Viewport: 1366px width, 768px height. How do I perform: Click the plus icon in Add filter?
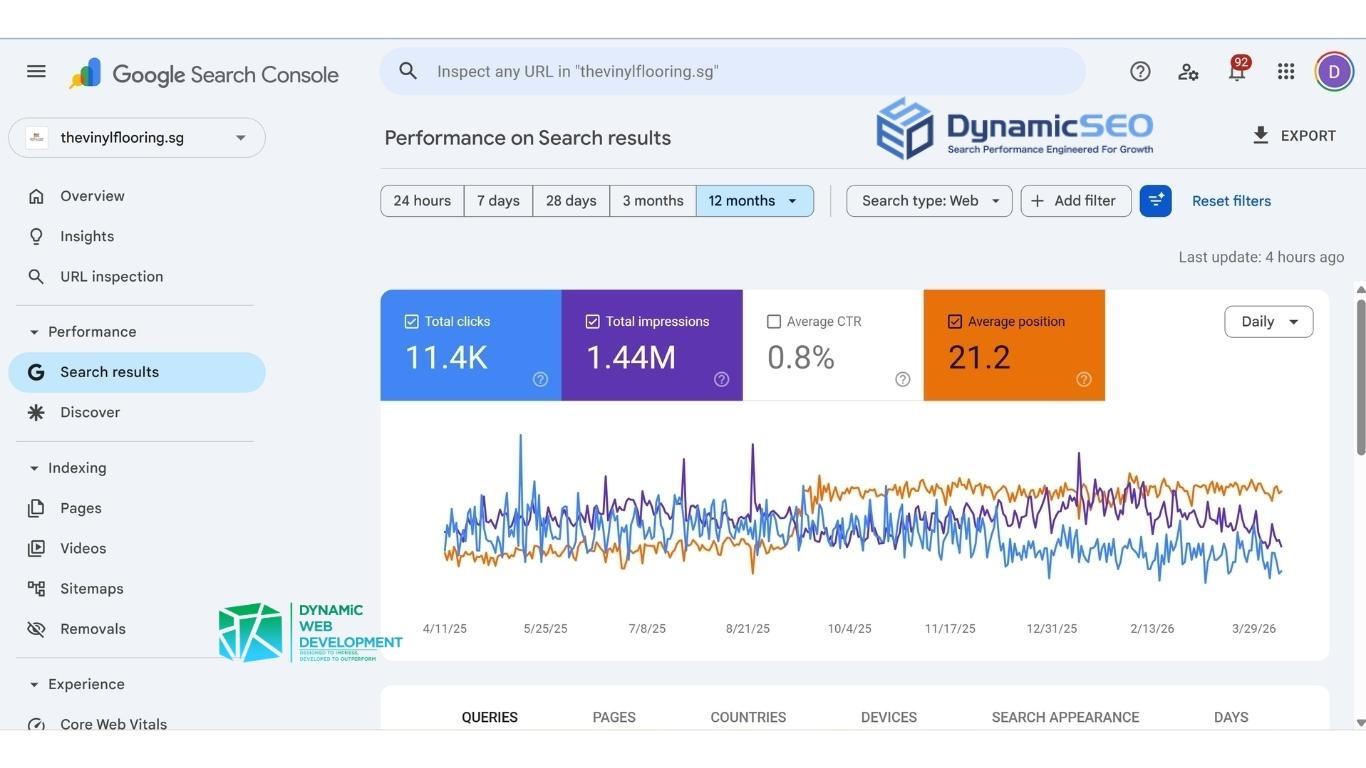click(x=1037, y=201)
